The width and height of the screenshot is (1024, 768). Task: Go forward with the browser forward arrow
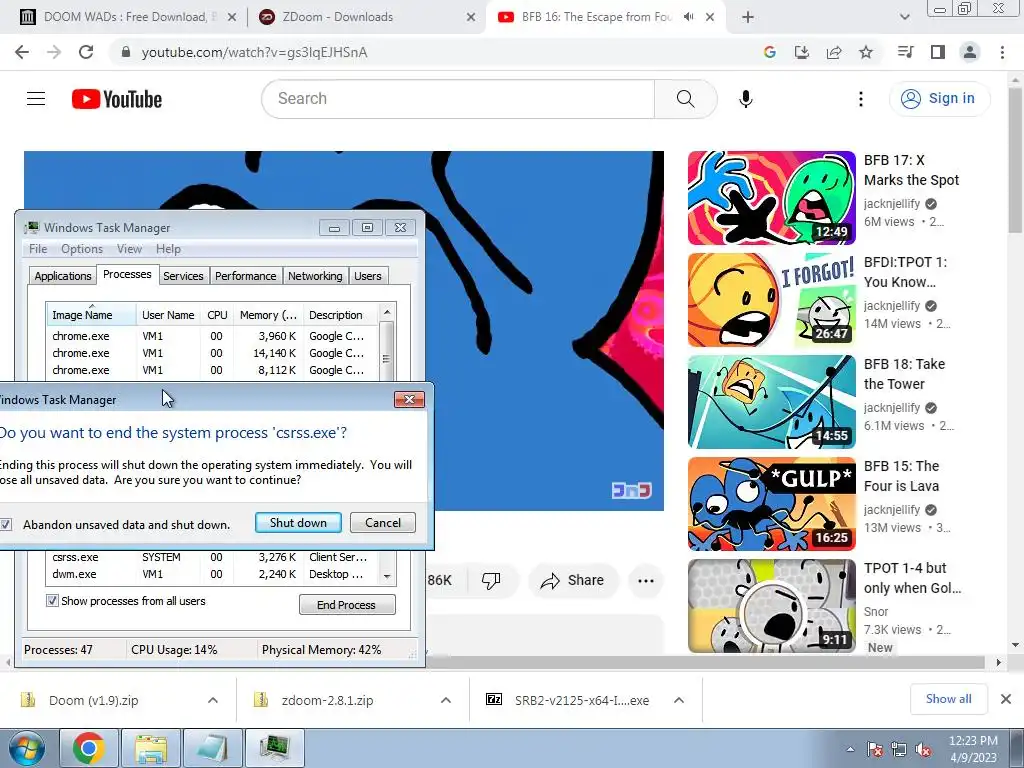coord(54,52)
